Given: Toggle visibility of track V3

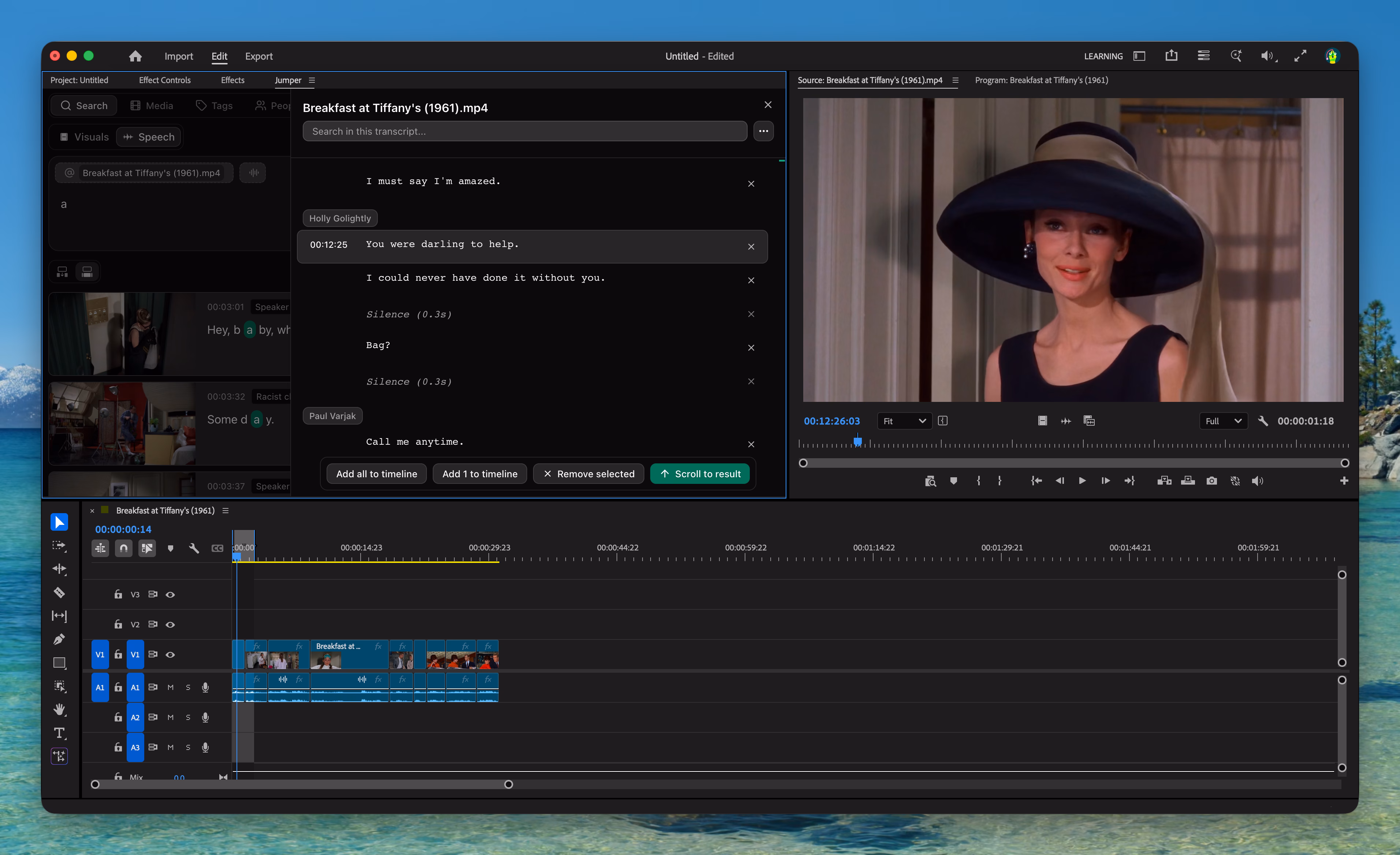Looking at the screenshot, I should [x=170, y=594].
